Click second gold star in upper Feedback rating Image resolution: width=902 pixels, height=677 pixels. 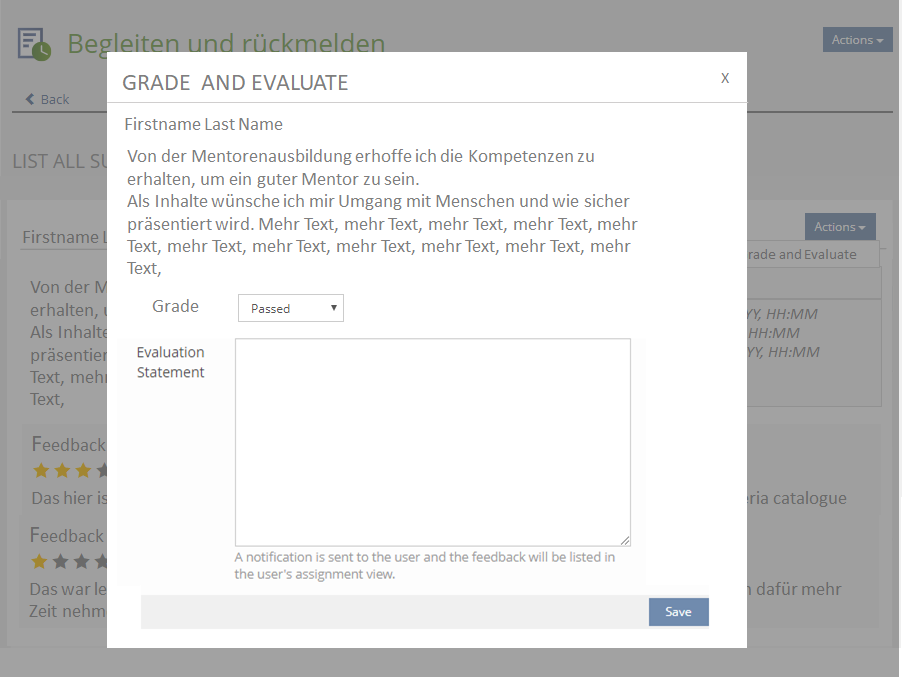point(62,470)
